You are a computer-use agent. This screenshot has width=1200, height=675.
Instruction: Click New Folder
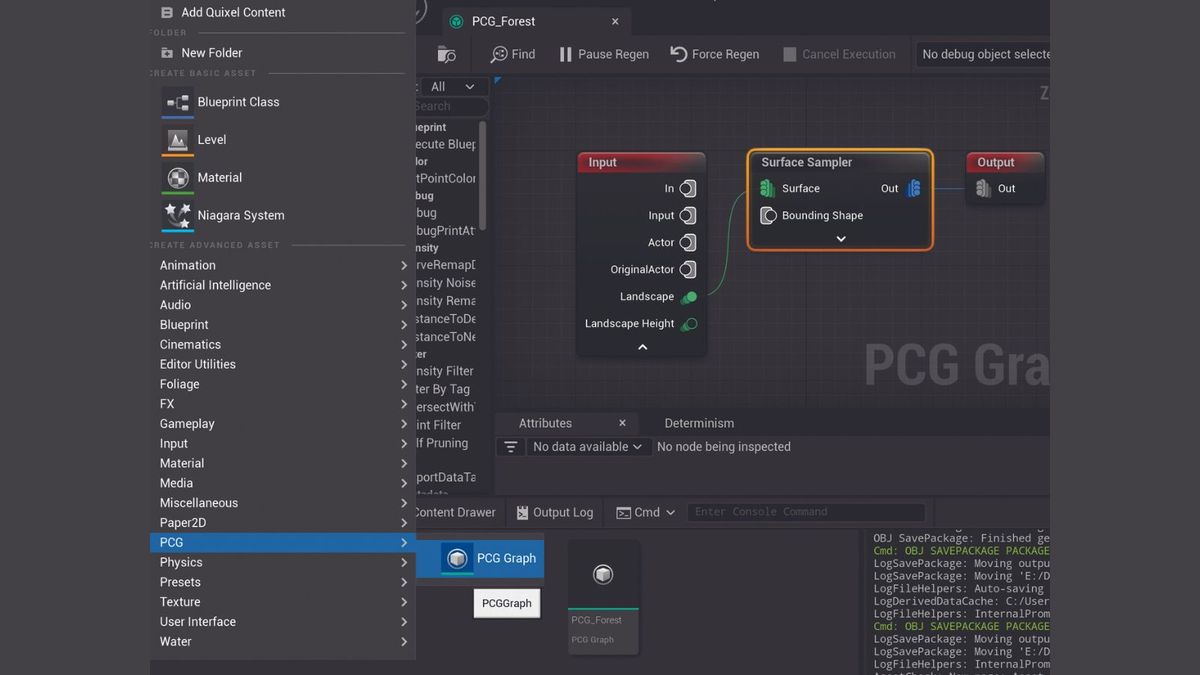pyautogui.click(x=211, y=52)
